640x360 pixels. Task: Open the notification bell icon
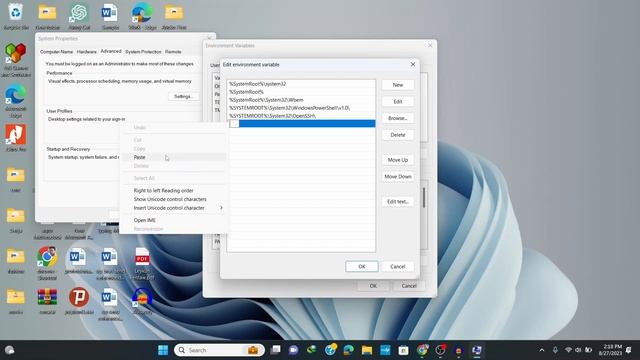pyautogui.click(x=629, y=350)
